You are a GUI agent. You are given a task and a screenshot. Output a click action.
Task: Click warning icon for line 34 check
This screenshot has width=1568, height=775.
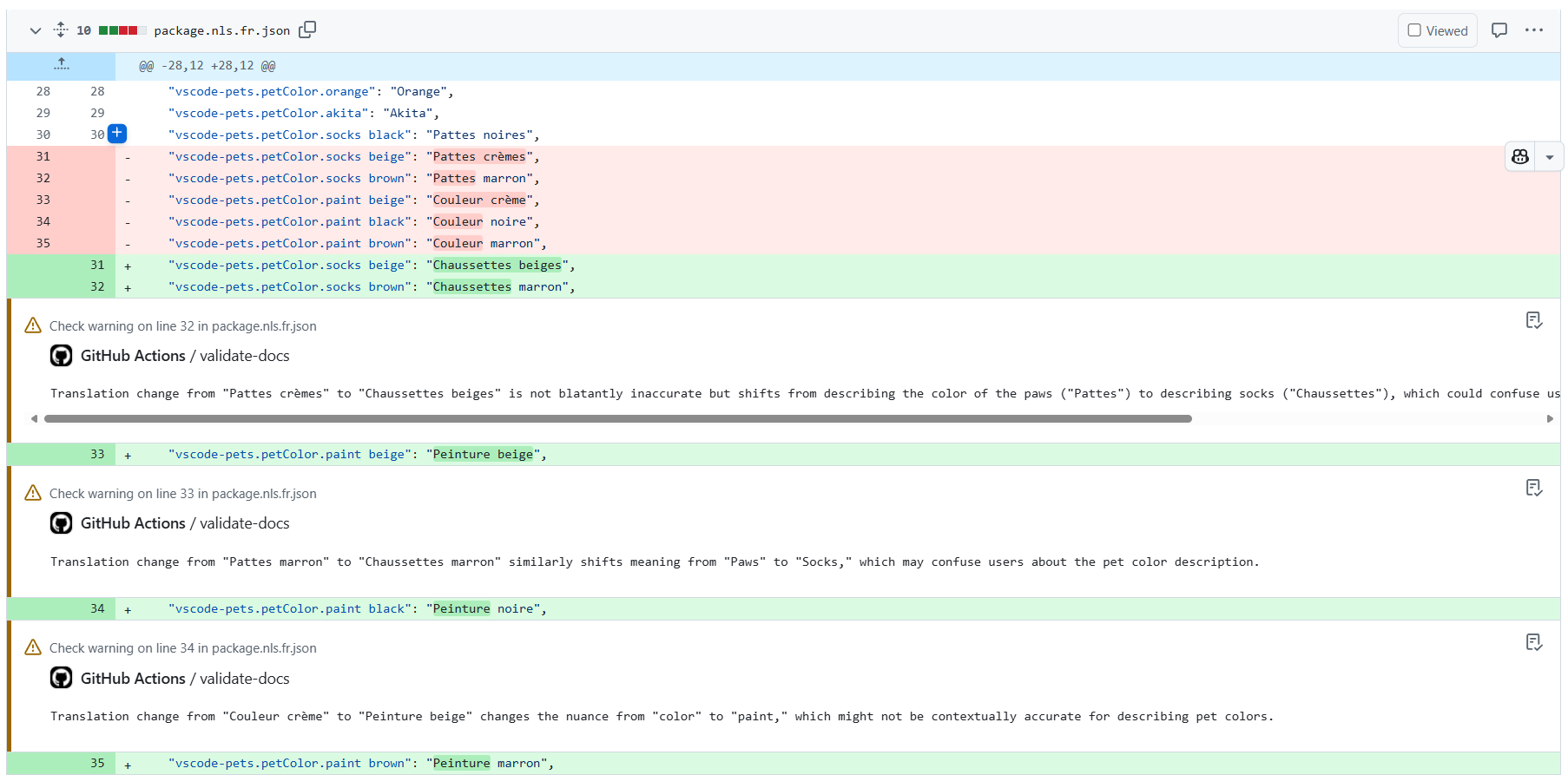(33, 647)
